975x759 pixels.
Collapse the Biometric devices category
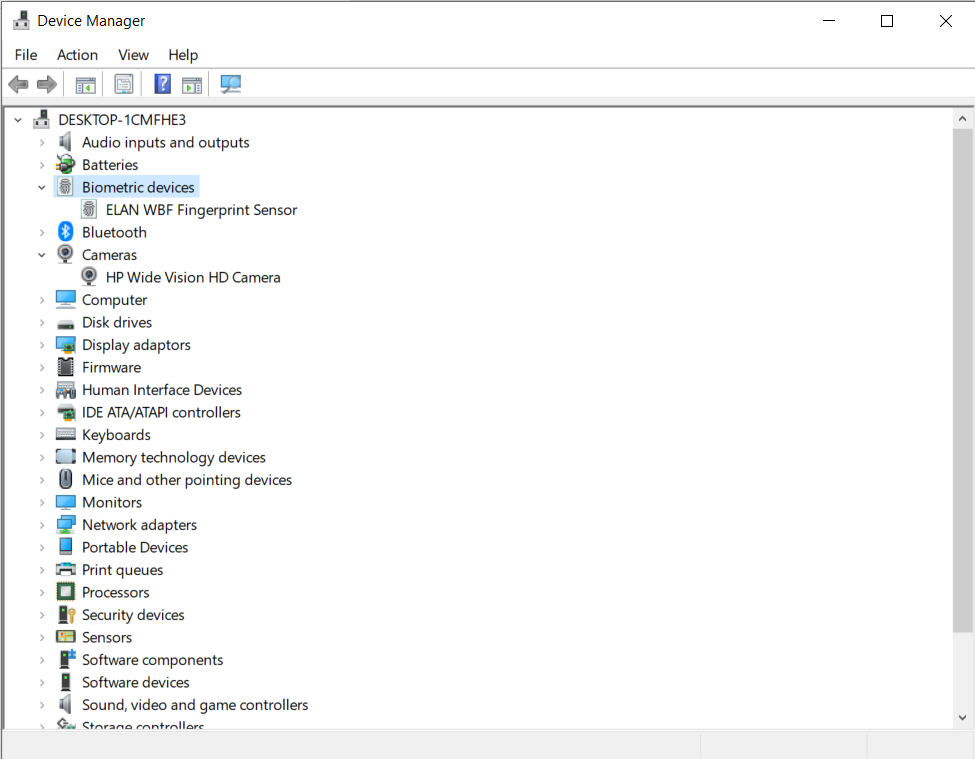click(41, 187)
